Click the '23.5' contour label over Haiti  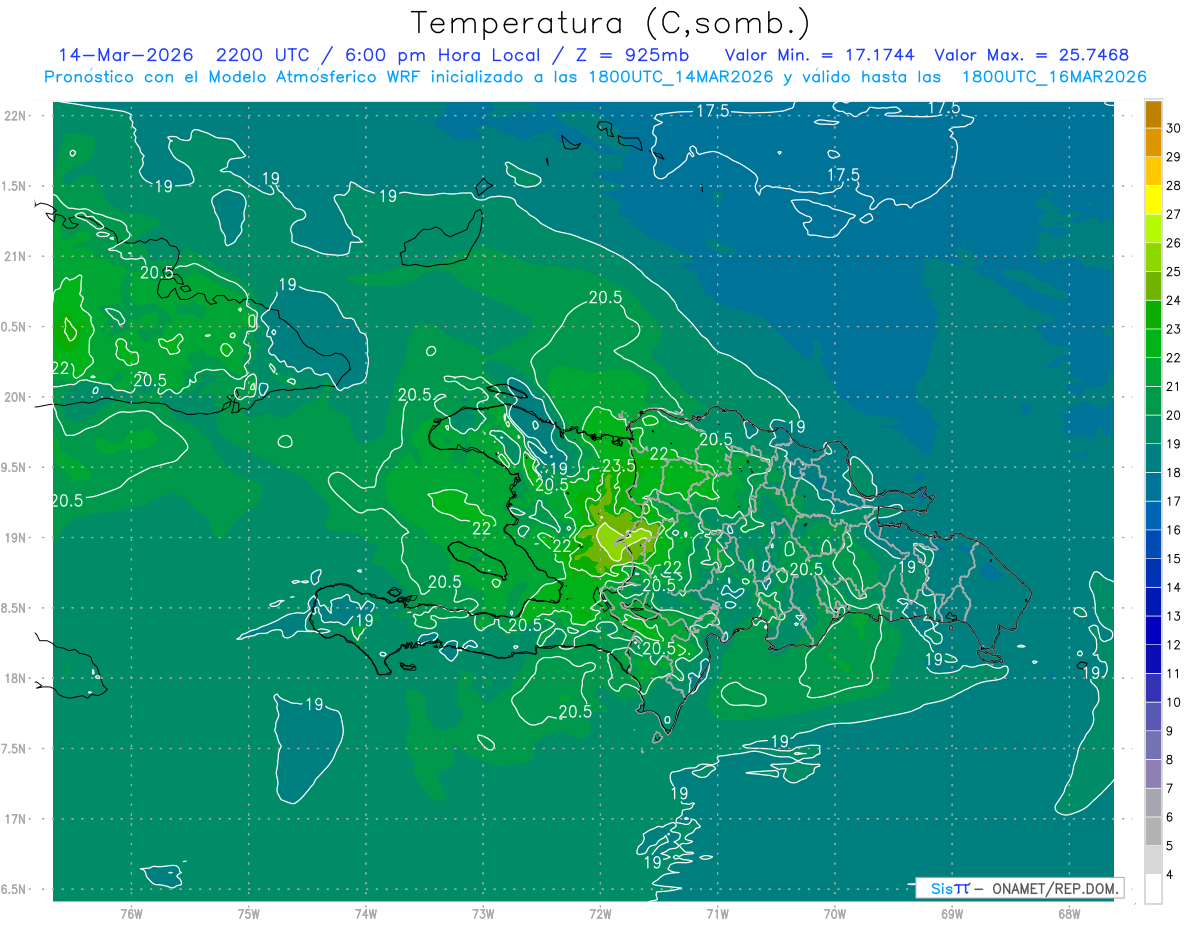[619, 466]
